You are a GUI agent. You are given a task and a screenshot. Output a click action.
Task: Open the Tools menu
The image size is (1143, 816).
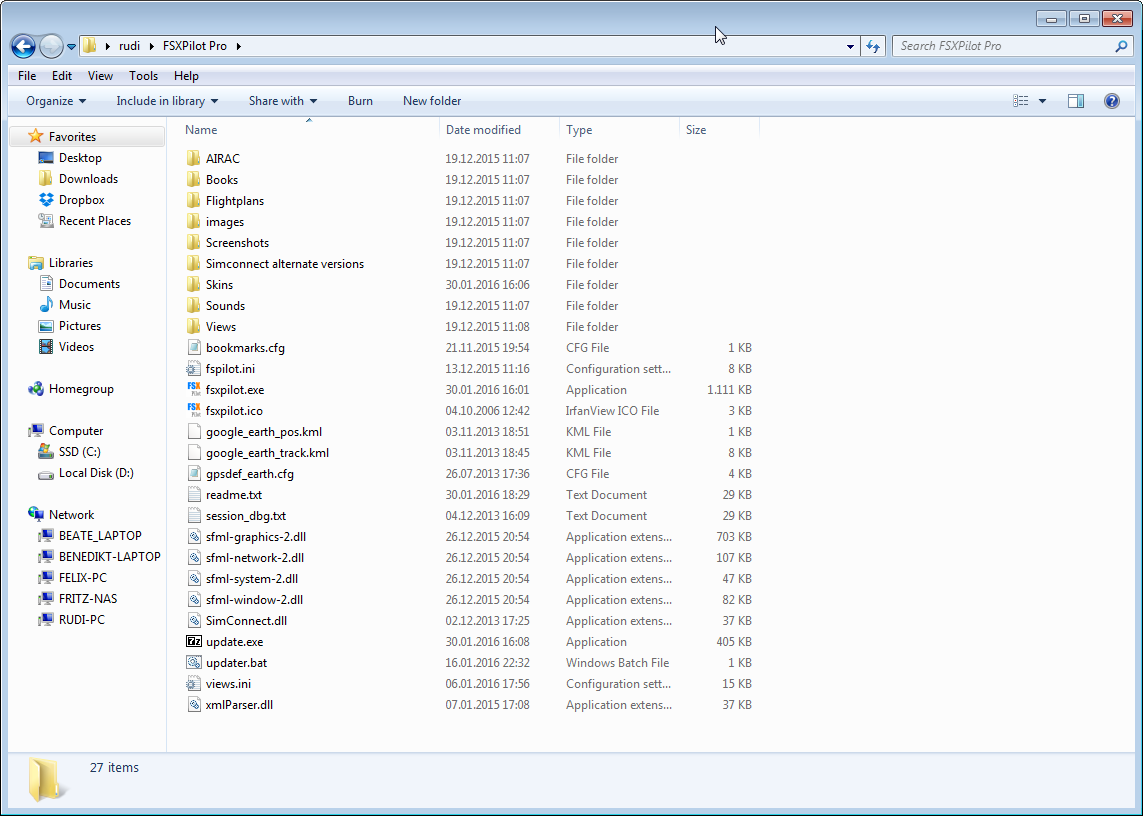(143, 76)
